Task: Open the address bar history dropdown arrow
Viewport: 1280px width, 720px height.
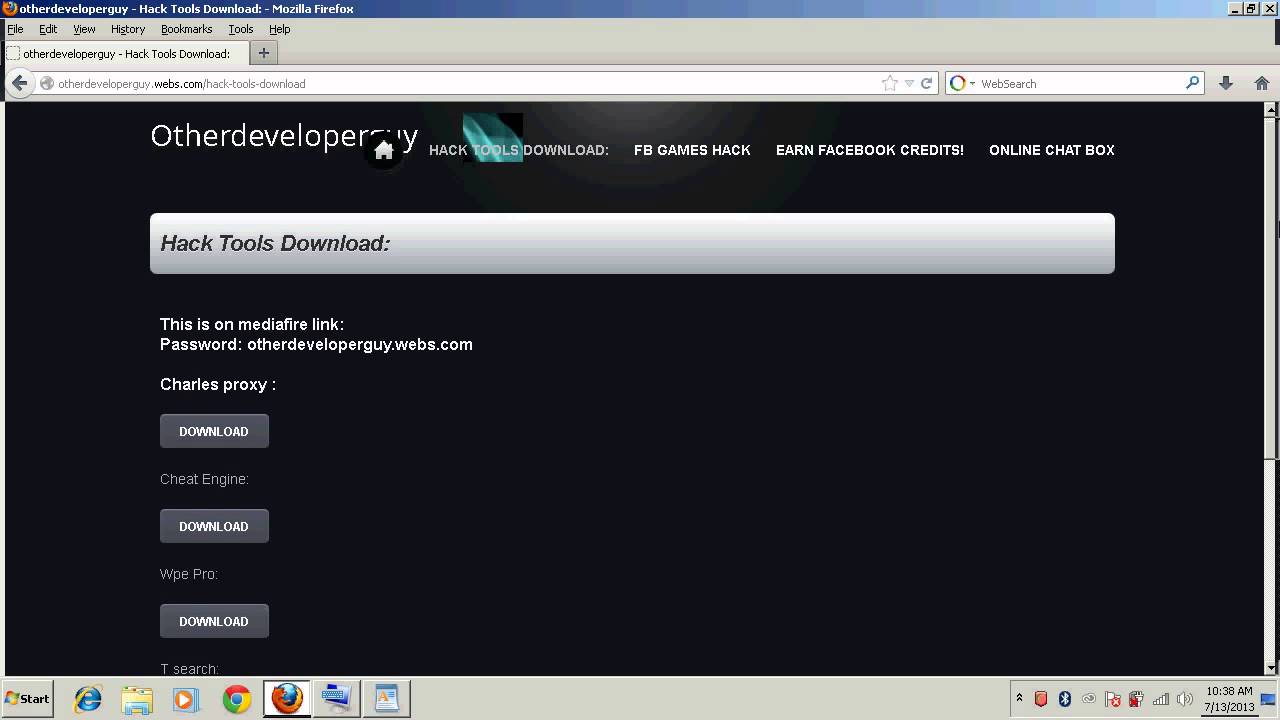Action: [909, 83]
